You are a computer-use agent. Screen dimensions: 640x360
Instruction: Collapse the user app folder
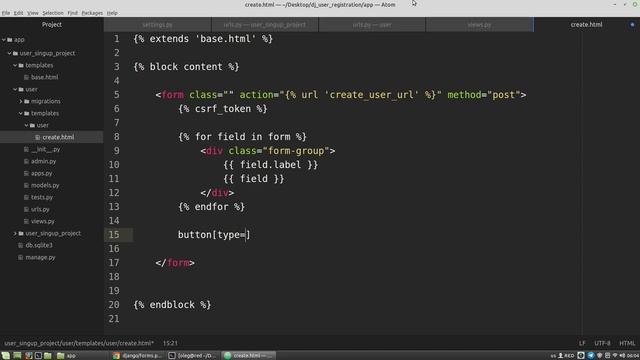(x=15, y=89)
